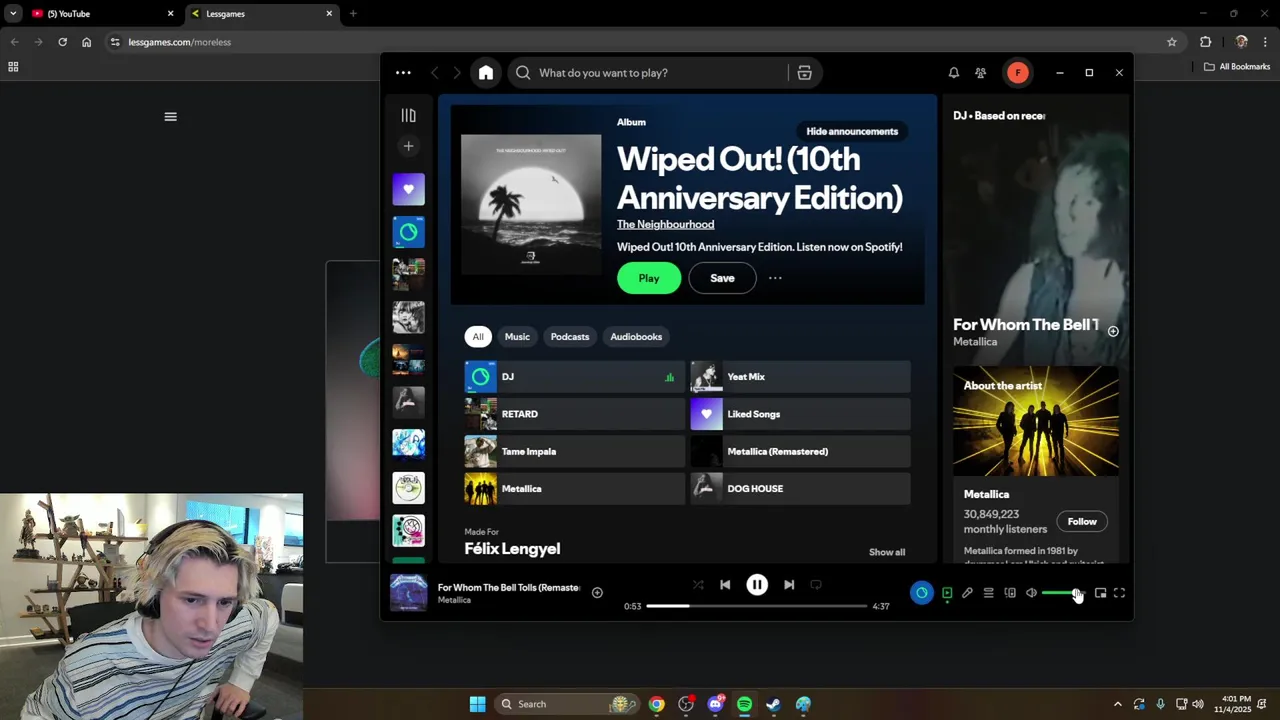Toggle repeat mode
Screen dimensions: 1280x720
point(816,585)
